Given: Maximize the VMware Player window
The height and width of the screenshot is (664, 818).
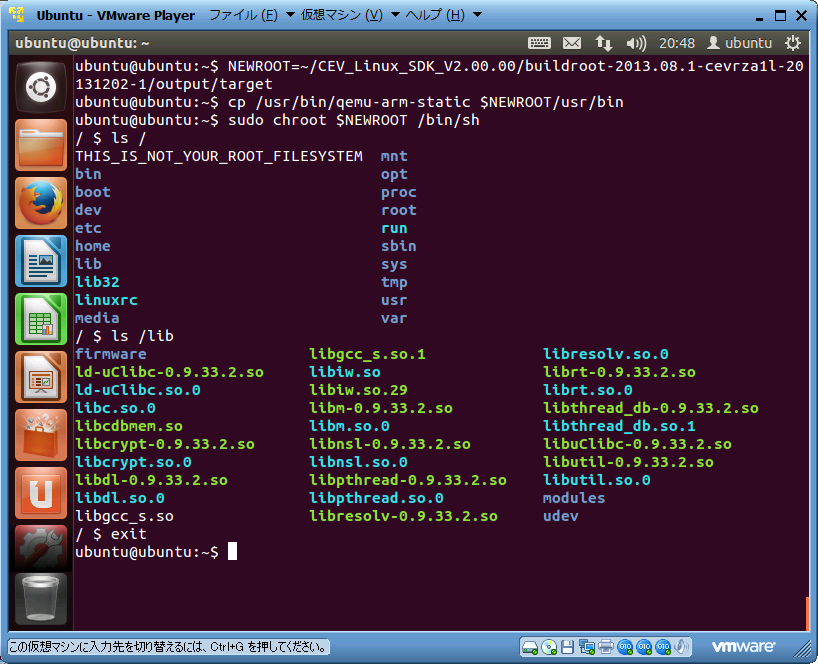Looking at the screenshot, I should click(x=780, y=16).
